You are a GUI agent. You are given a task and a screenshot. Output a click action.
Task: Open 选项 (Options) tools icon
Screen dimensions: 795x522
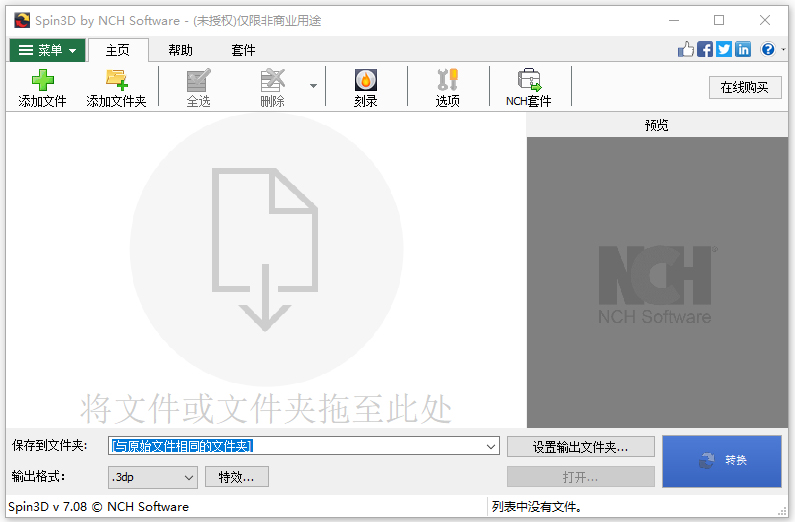coord(448,87)
